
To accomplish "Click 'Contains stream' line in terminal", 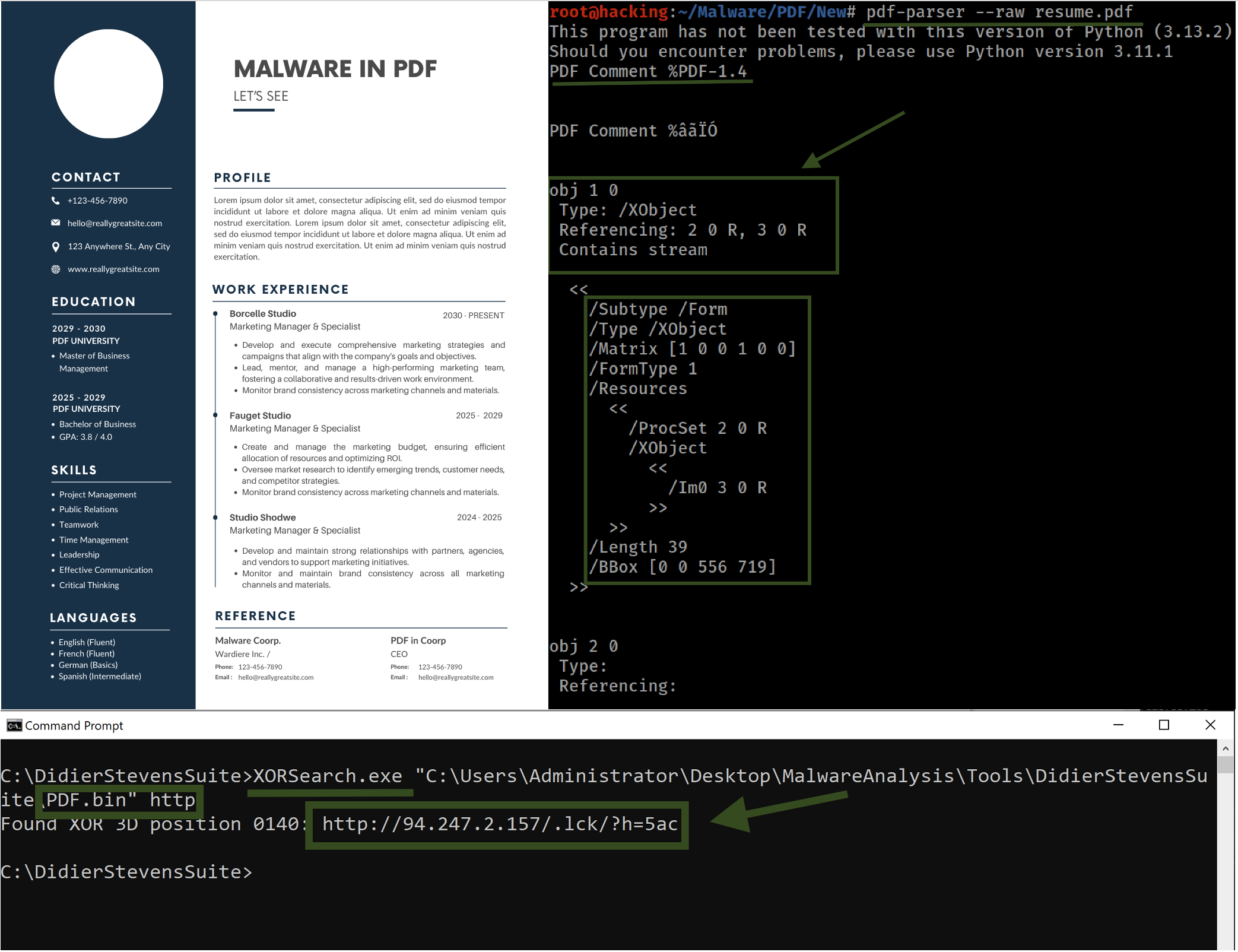I will coord(633,250).
